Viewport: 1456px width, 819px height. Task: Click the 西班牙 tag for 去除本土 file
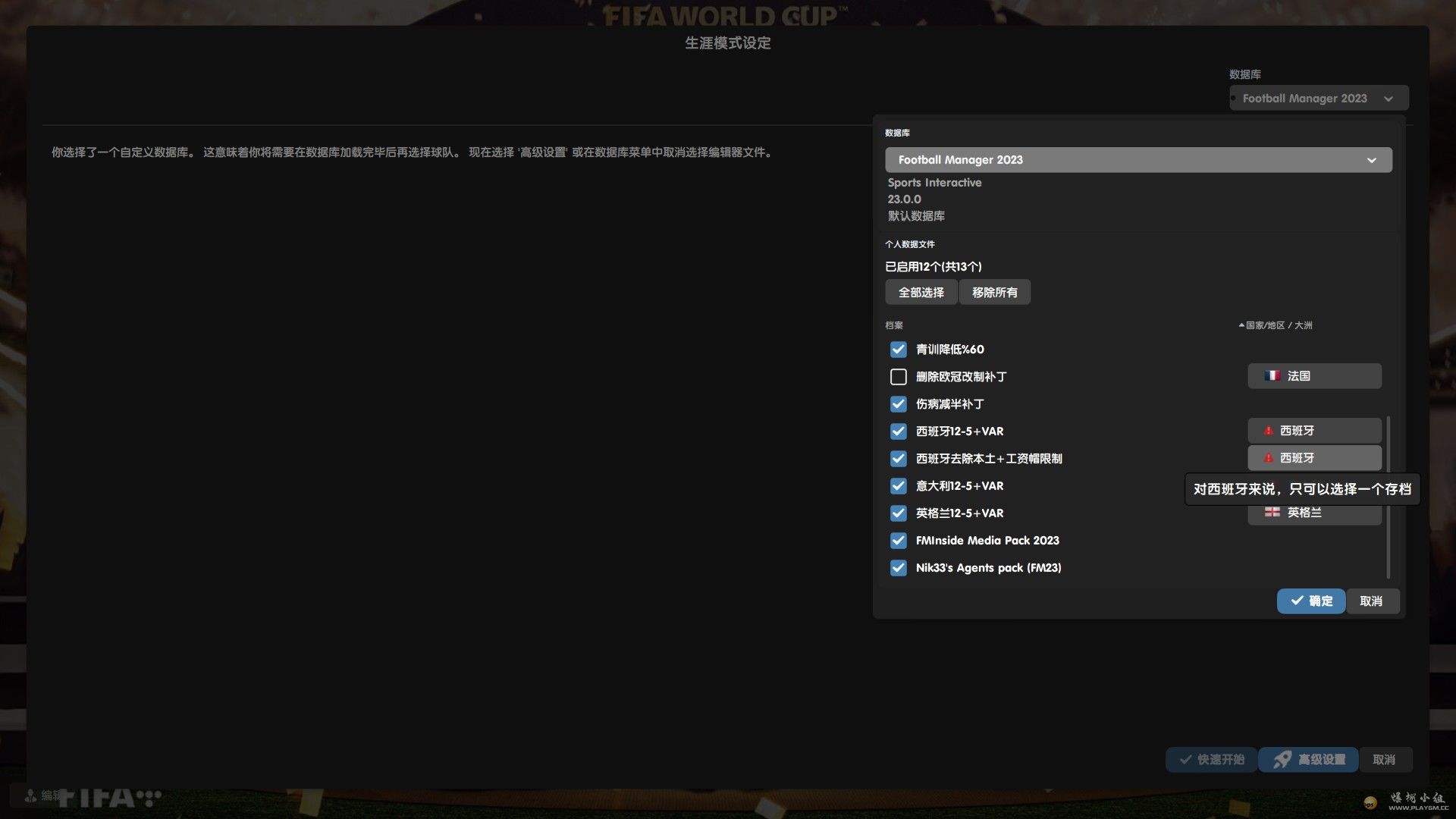tap(1314, 458)
